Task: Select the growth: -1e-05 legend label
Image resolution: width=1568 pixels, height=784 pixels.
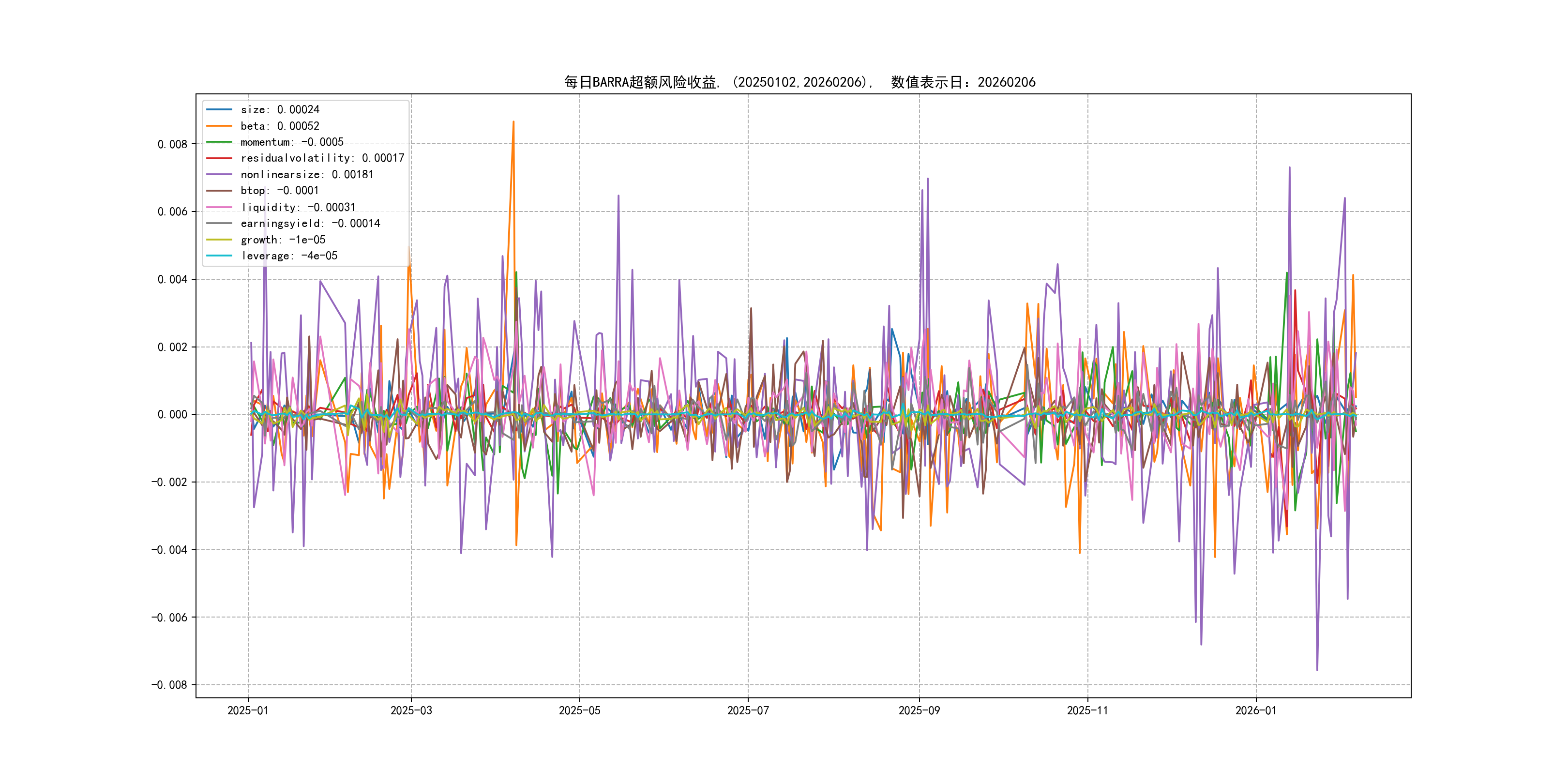Action: tap(283, 240)
